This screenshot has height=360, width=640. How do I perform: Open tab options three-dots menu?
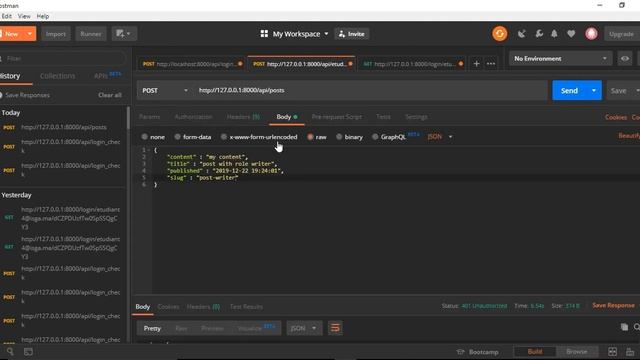coord(491,64)
